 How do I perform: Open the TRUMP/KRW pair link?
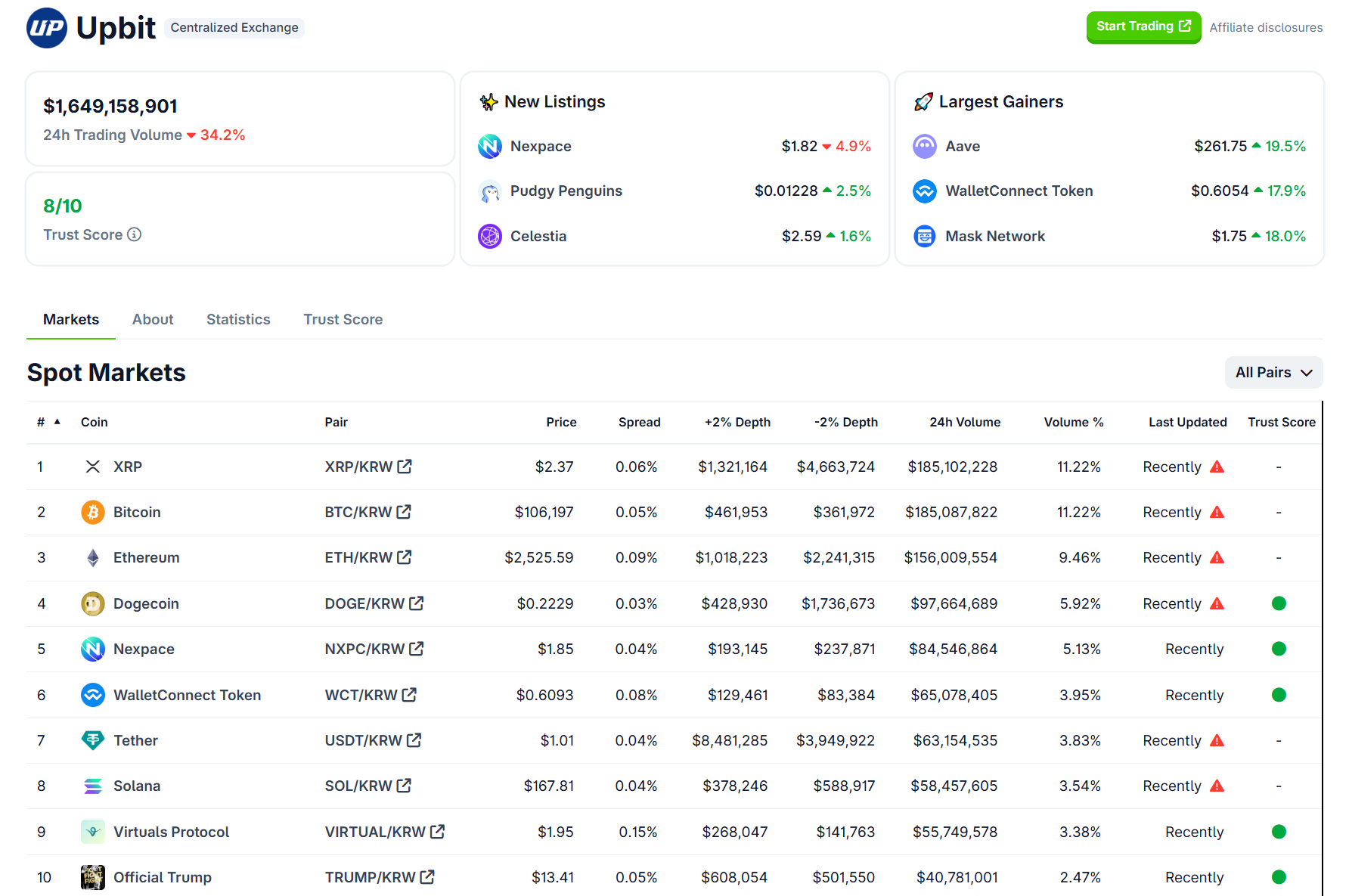380,877
